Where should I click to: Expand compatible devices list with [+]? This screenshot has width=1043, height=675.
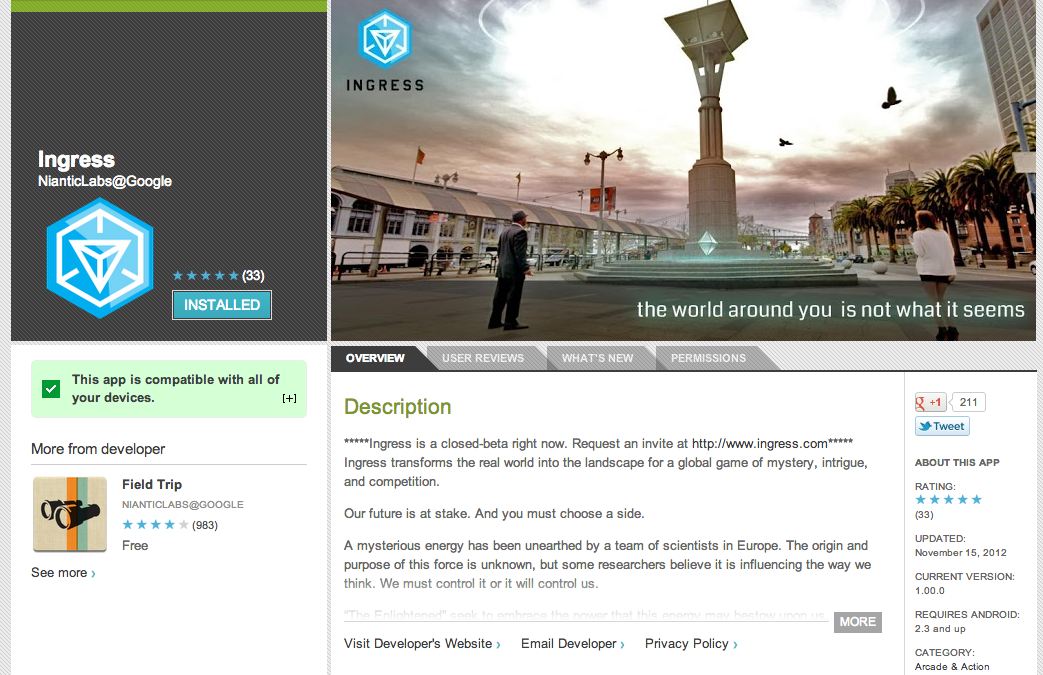(x=289, y=398)
